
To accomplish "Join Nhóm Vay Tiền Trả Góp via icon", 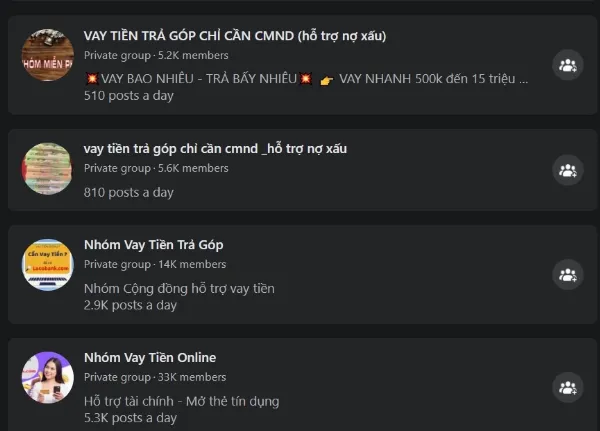I will coord(567,274).
